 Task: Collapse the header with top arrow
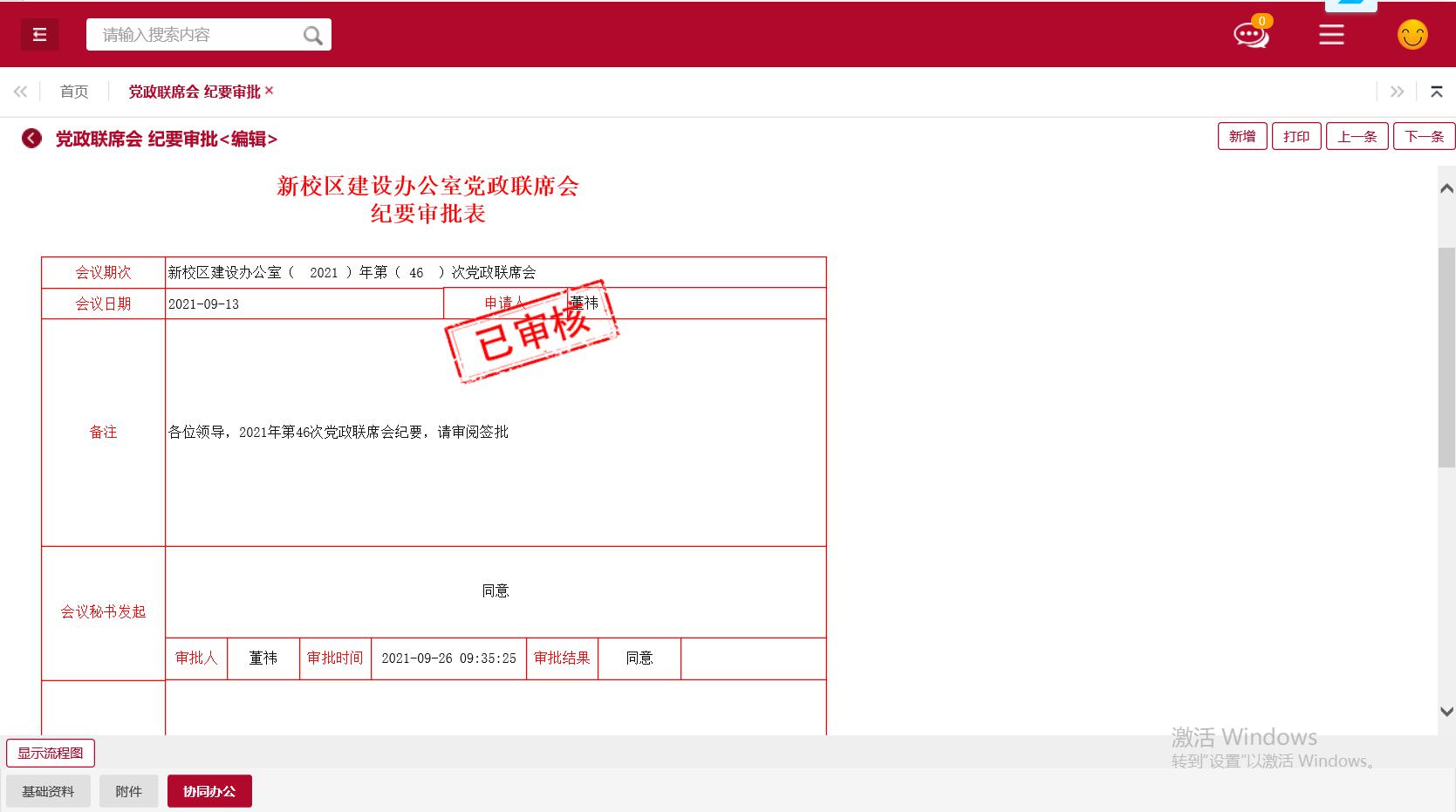point(1436,92)
